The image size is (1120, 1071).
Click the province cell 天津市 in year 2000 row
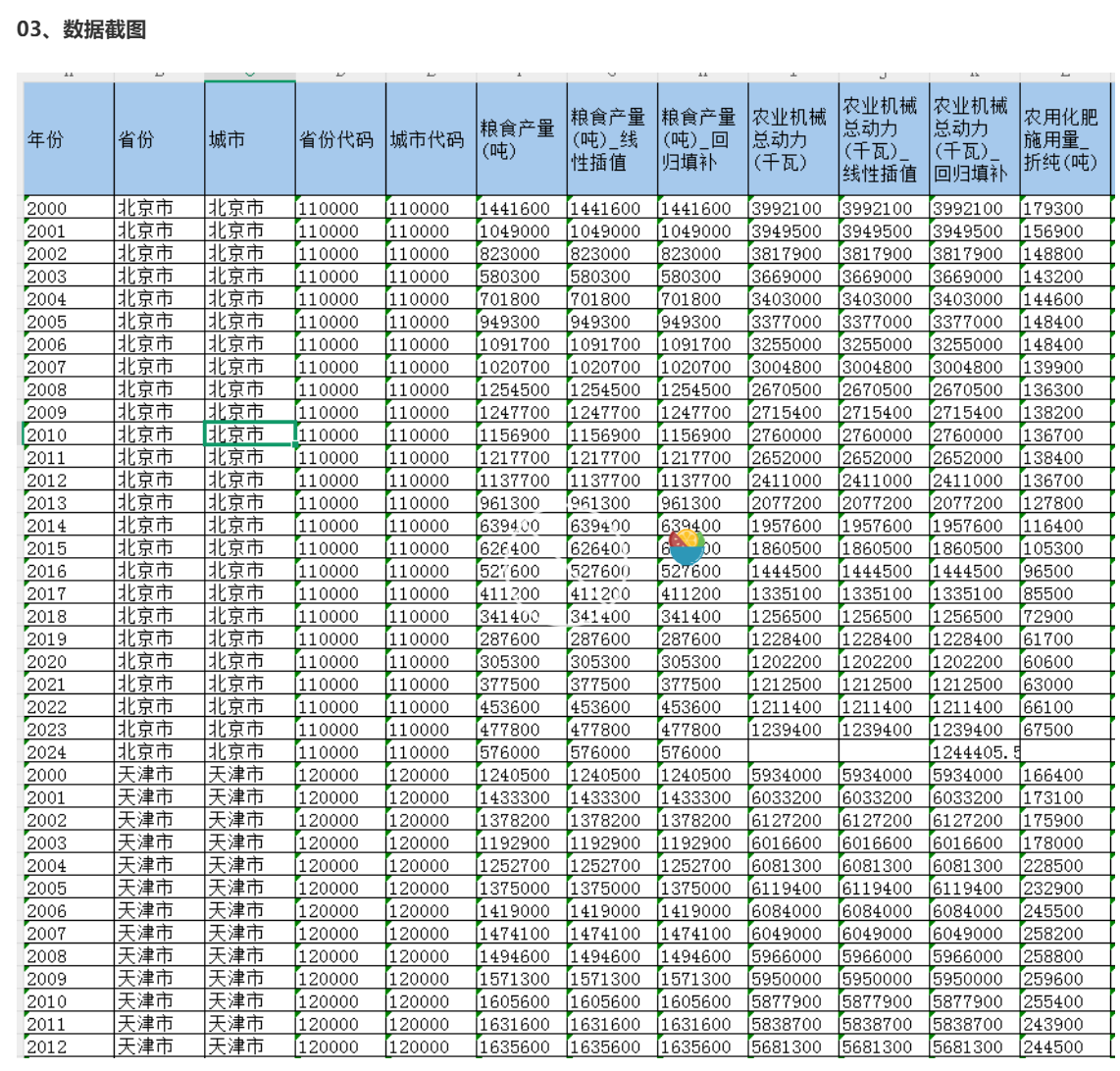[159, 775]
